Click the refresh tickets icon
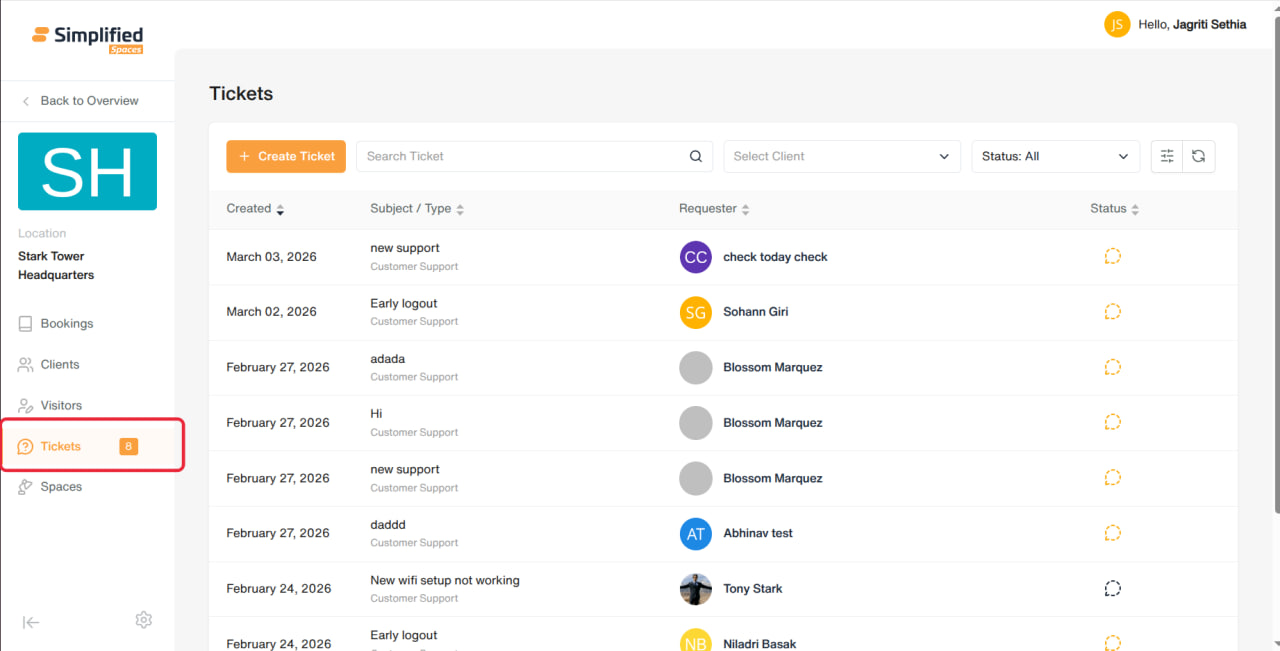The width and height of the screenshot is (1280, 651). [1198, 156]
